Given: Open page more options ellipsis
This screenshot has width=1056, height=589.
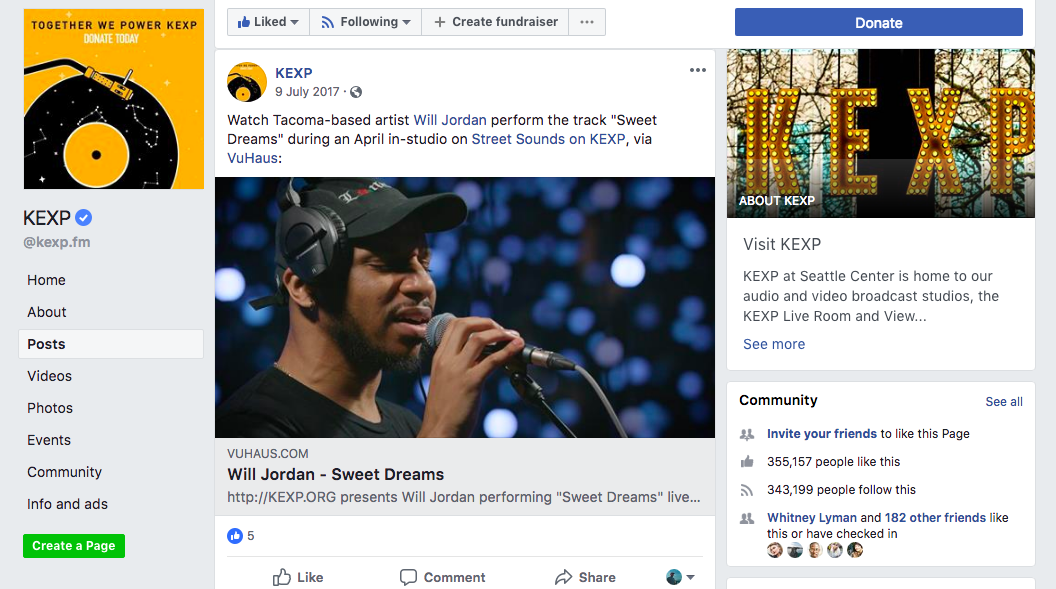Looking at the screenshot, I should (587, 22).
